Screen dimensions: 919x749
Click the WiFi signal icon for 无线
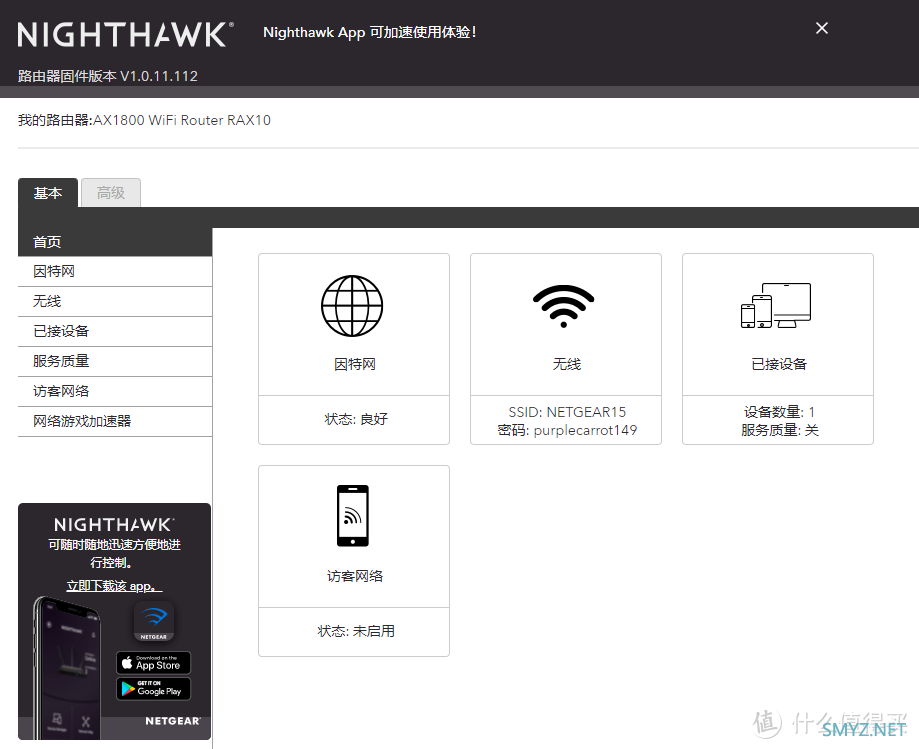pyautogui.click(x=564, y=307)
